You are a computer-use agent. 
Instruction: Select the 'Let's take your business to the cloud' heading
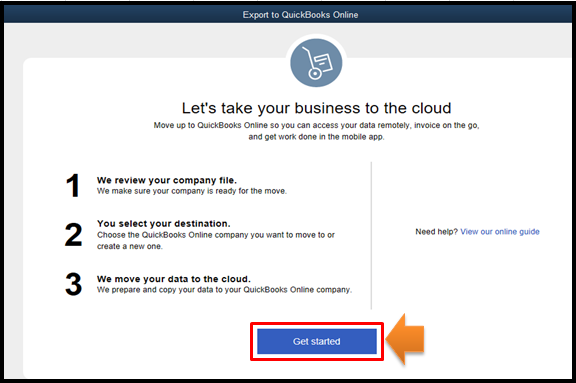316,108
